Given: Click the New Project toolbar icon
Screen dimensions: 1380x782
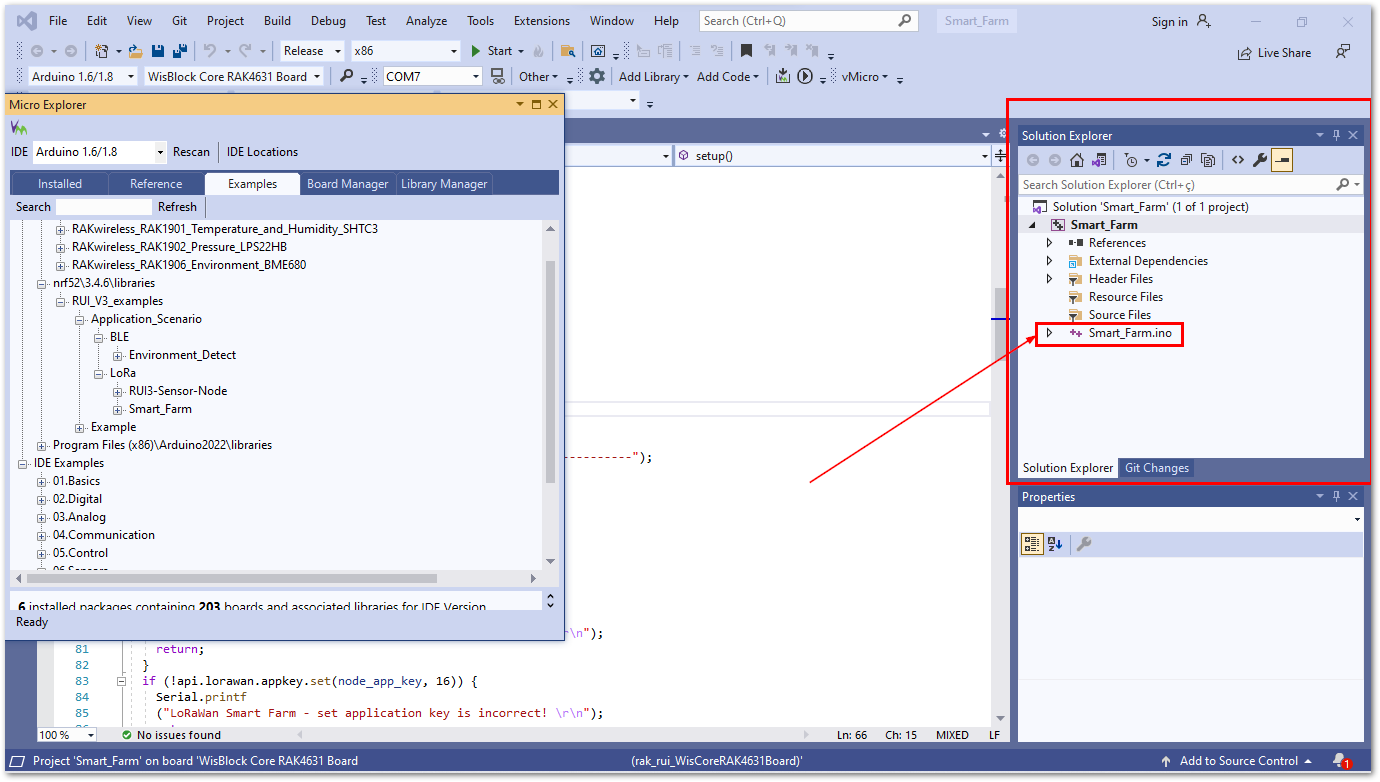Looking at the screenshot, I should pyautogui.click(x=101, y=51).
